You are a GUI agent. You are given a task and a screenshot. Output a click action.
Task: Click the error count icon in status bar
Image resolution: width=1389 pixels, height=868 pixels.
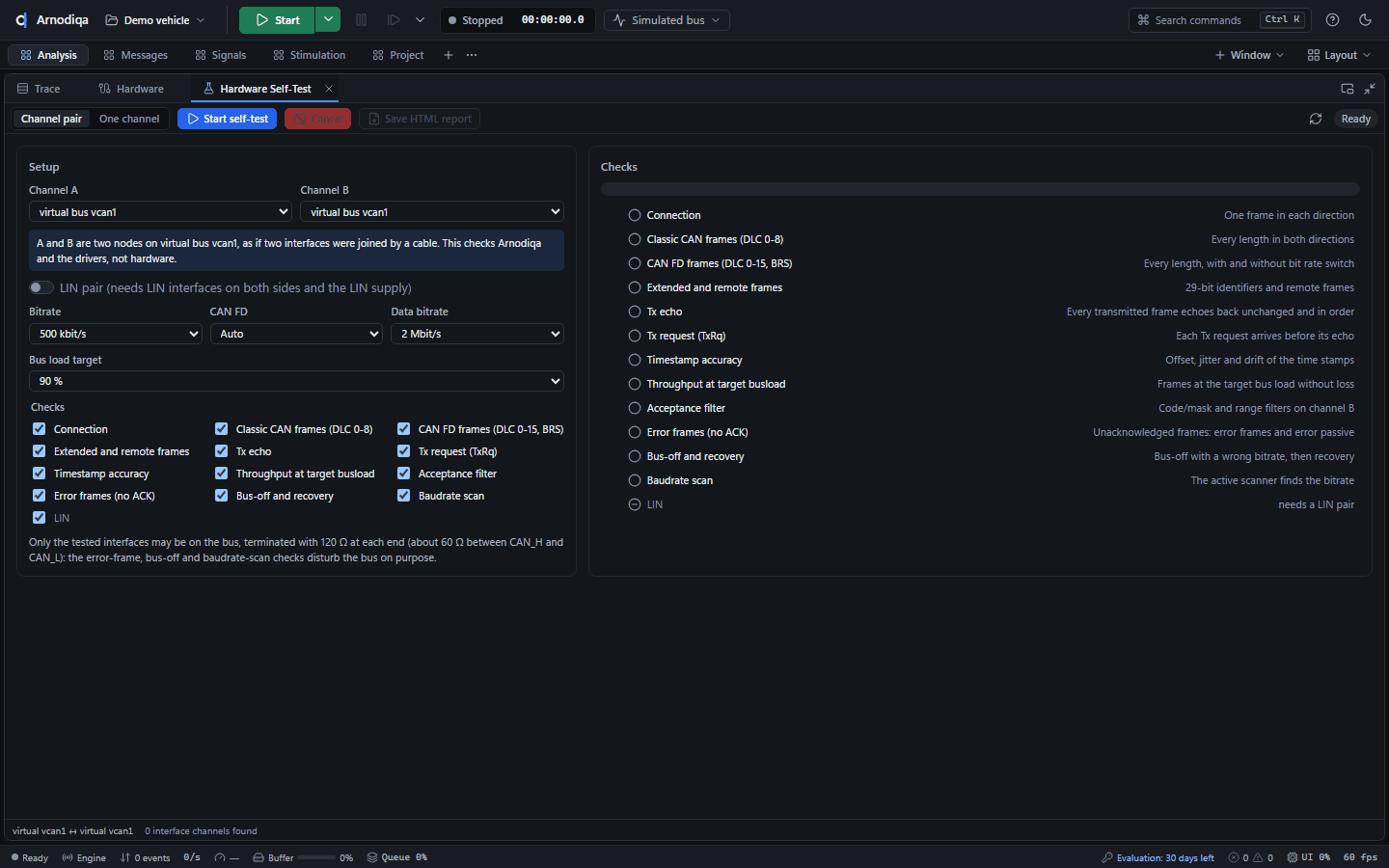coord(1234,857)
